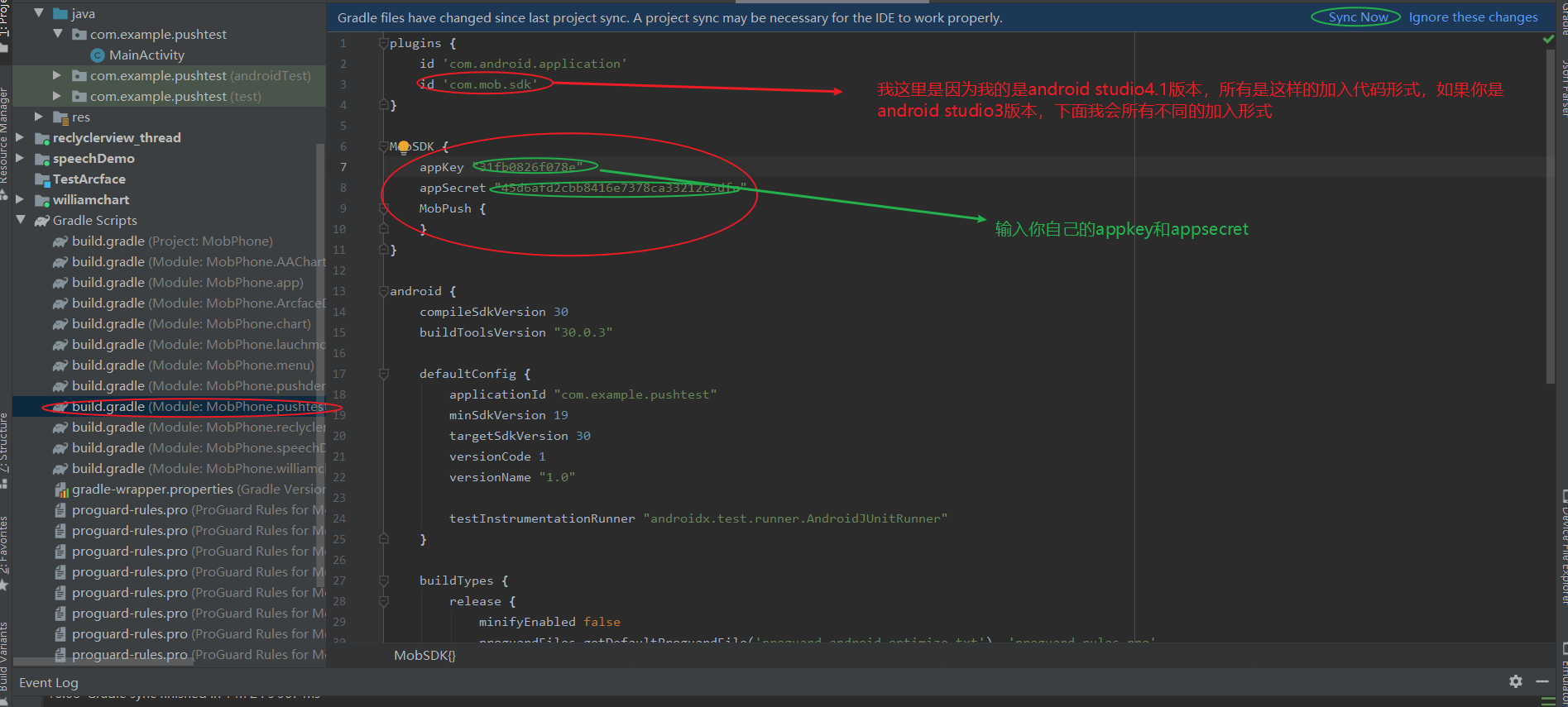Fold the buildTypes block at line 27
The width and height of the screenshot is (1568, 707).
(383, 580)
